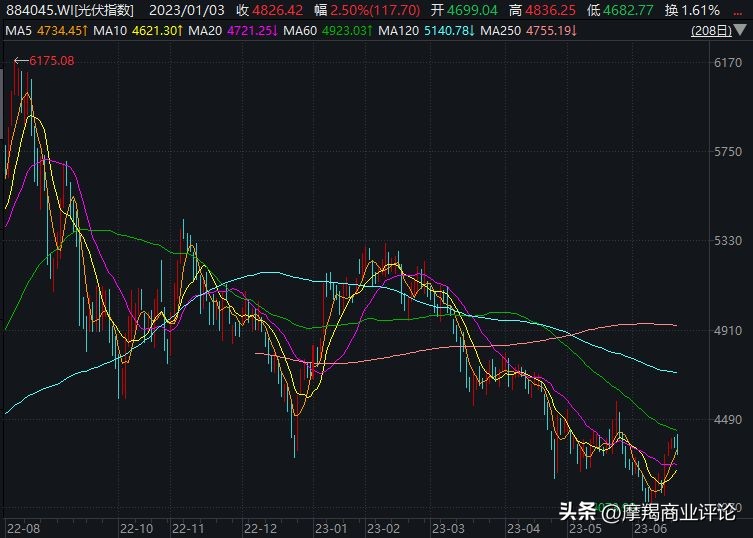Click the 884045.WI index code
This screenshot has width=753, height=538.
click(39, 10)
